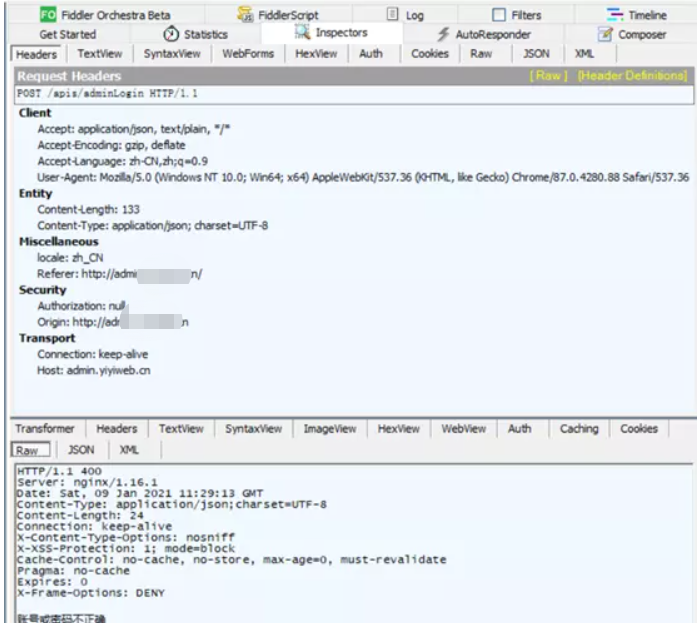Screen dimensions: 700x623
Task: Select the Origin header line
Action: pyautogui.click(x=113, y=322)
